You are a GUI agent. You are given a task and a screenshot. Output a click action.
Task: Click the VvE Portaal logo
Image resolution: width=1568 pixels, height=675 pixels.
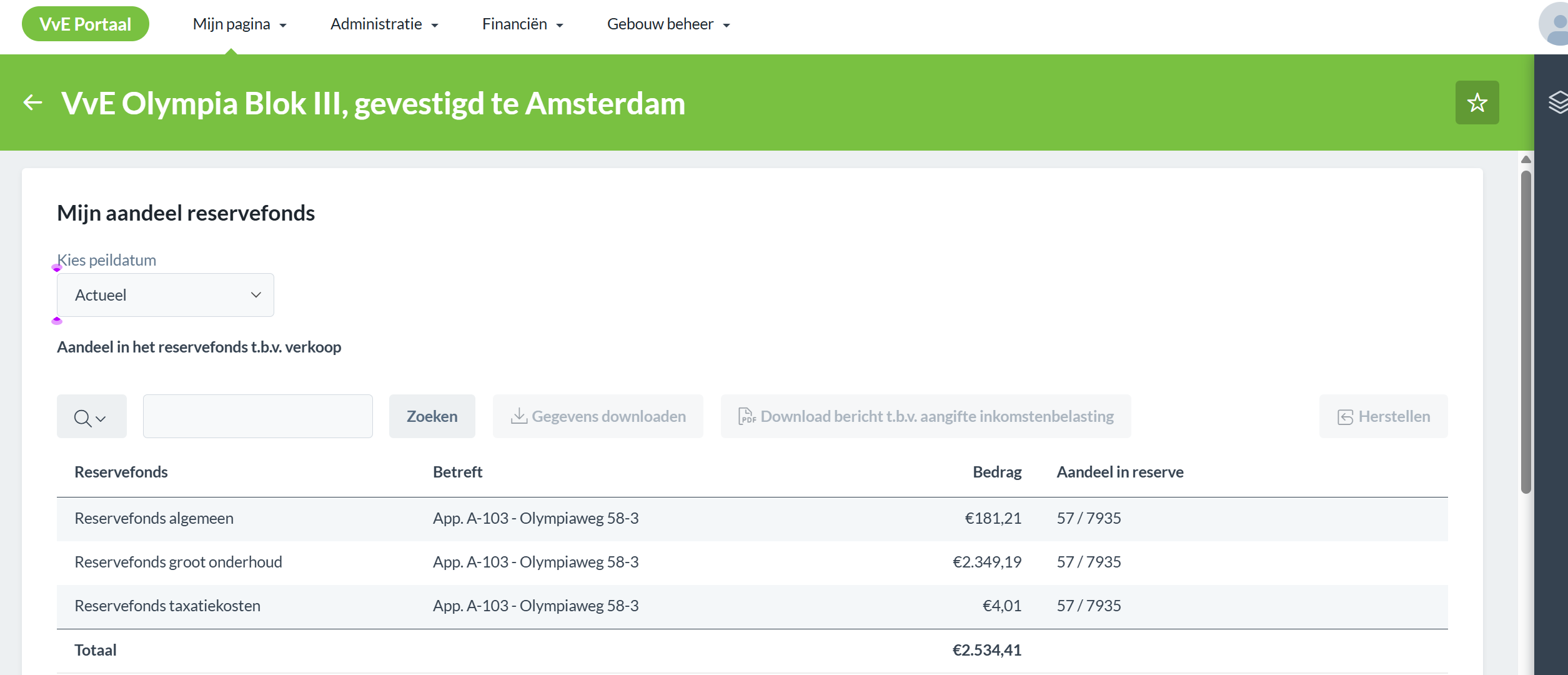(86, 24)
